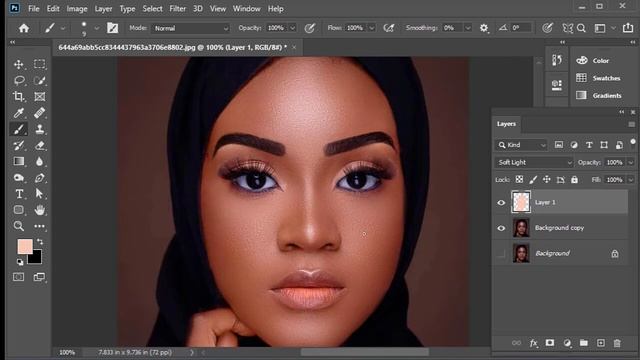Create a new layer
This screenshot has width=640, height=360.
coord(600,343)
